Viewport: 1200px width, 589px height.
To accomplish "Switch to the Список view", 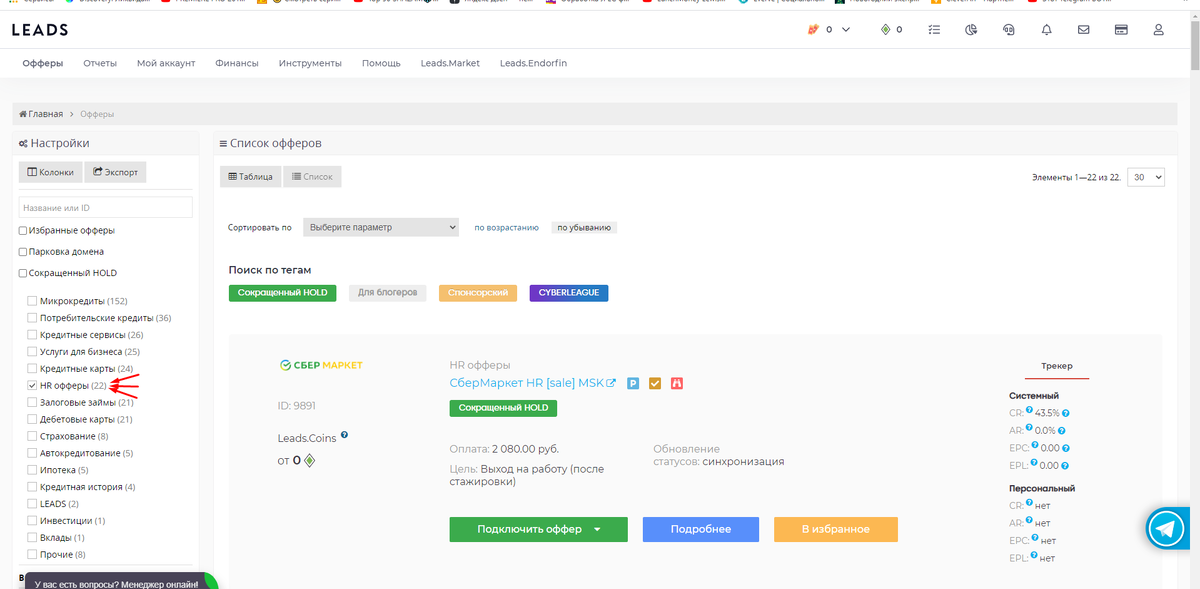I will (312, 176).
